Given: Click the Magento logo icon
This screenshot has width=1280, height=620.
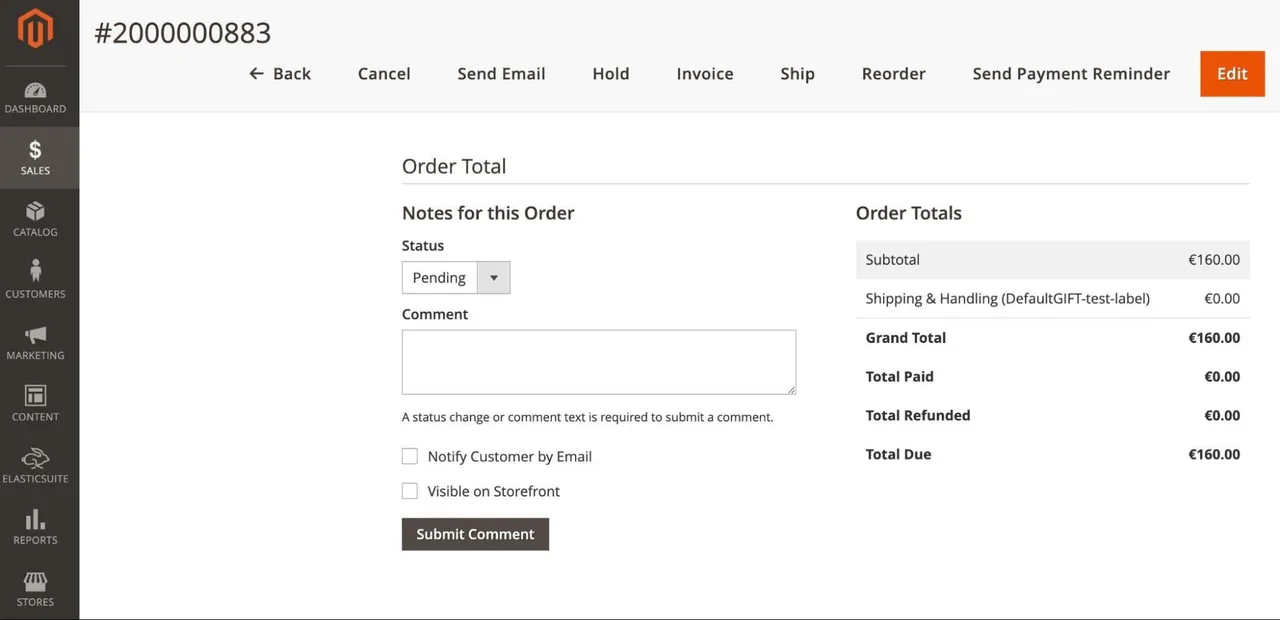Looking at the screenshot, I should (36, 29).
